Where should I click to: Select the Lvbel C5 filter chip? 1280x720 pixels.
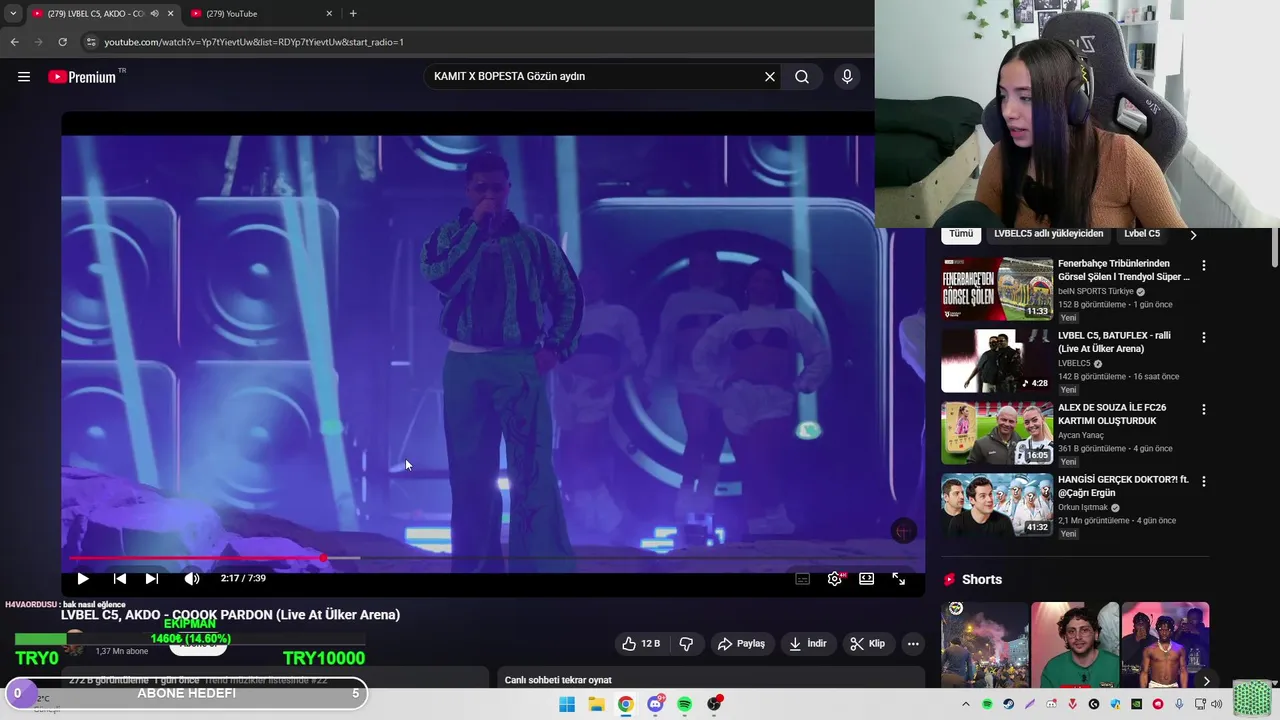point(1142,234)
